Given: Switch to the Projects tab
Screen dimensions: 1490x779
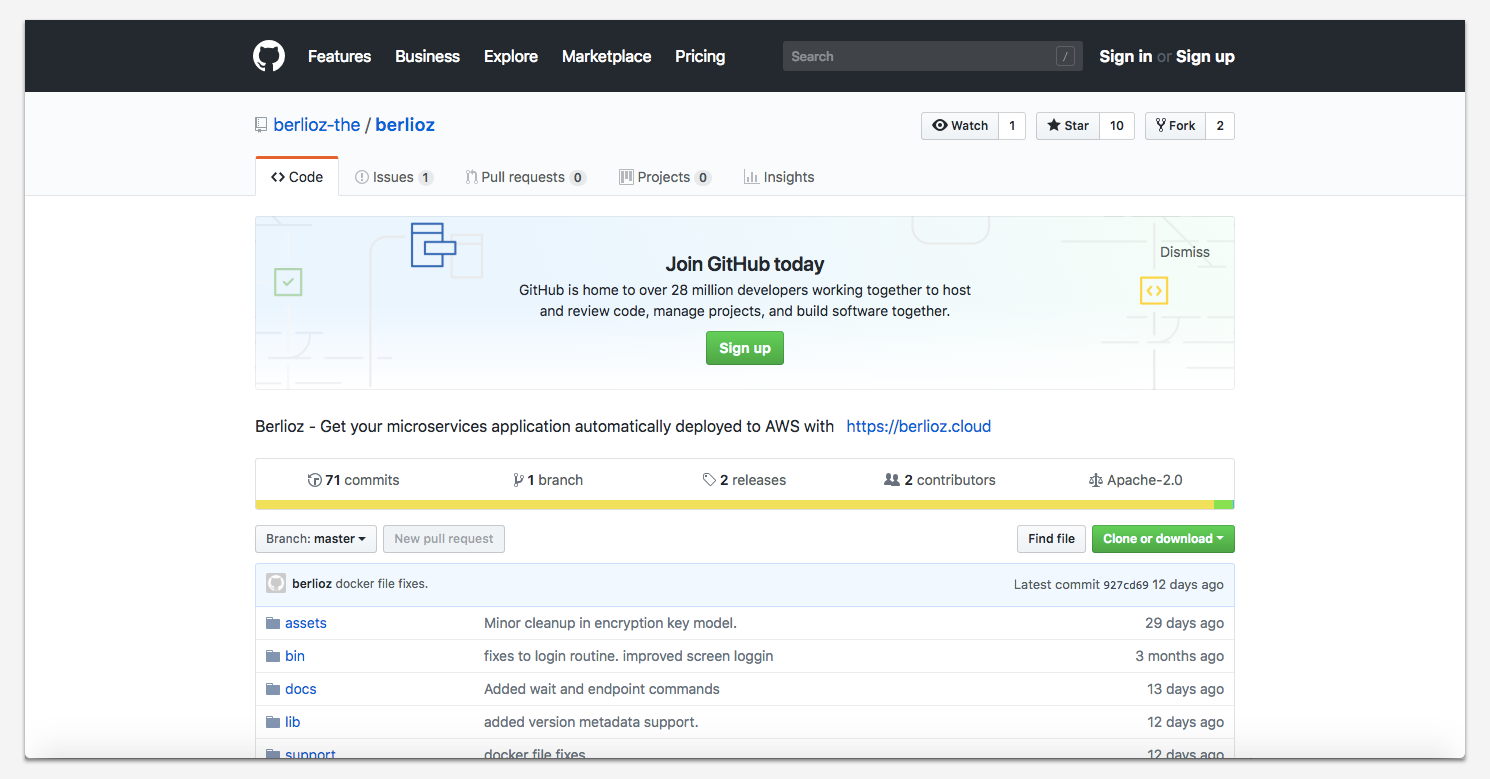Looking at the screenshot, I should tap(665, 177).
